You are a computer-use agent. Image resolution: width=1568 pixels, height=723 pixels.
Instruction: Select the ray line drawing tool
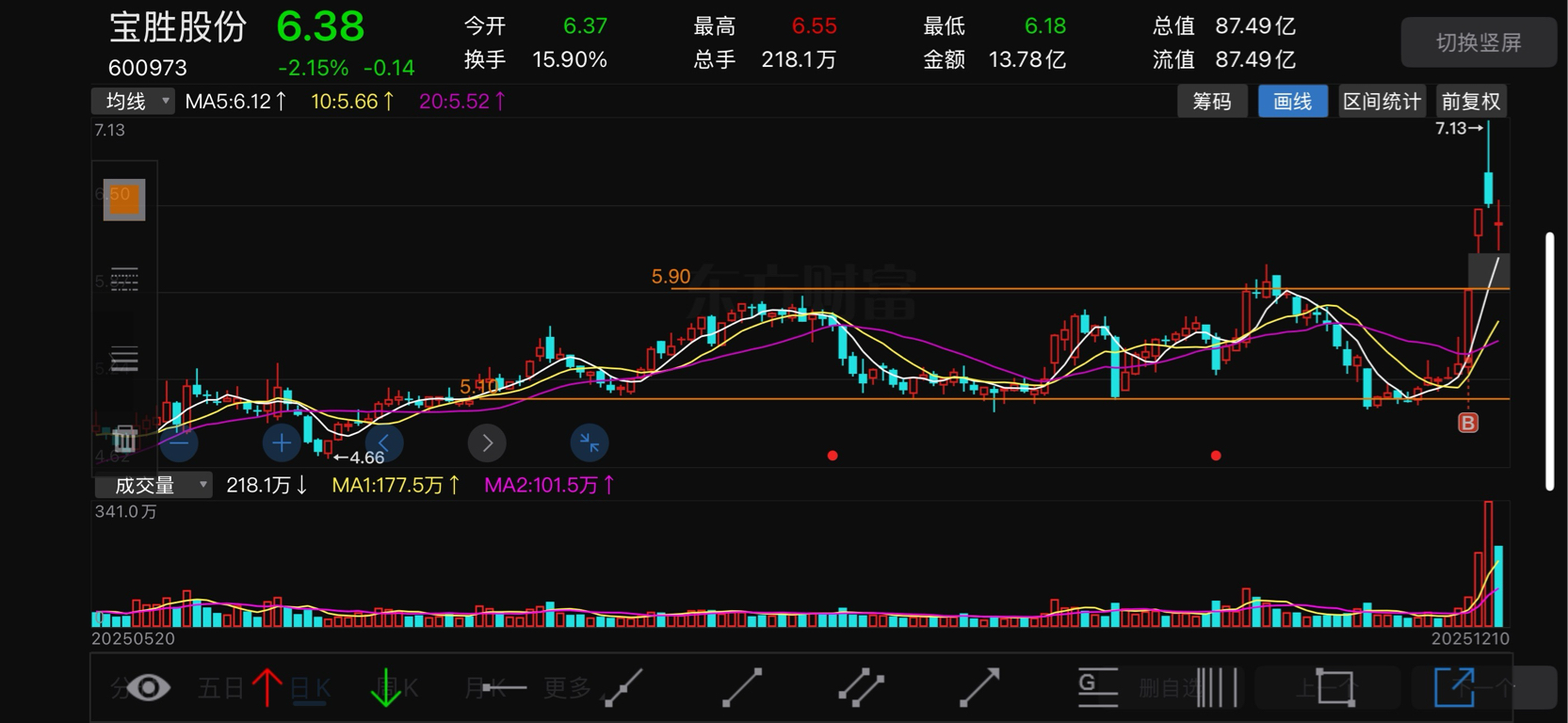tap(623, 687)
